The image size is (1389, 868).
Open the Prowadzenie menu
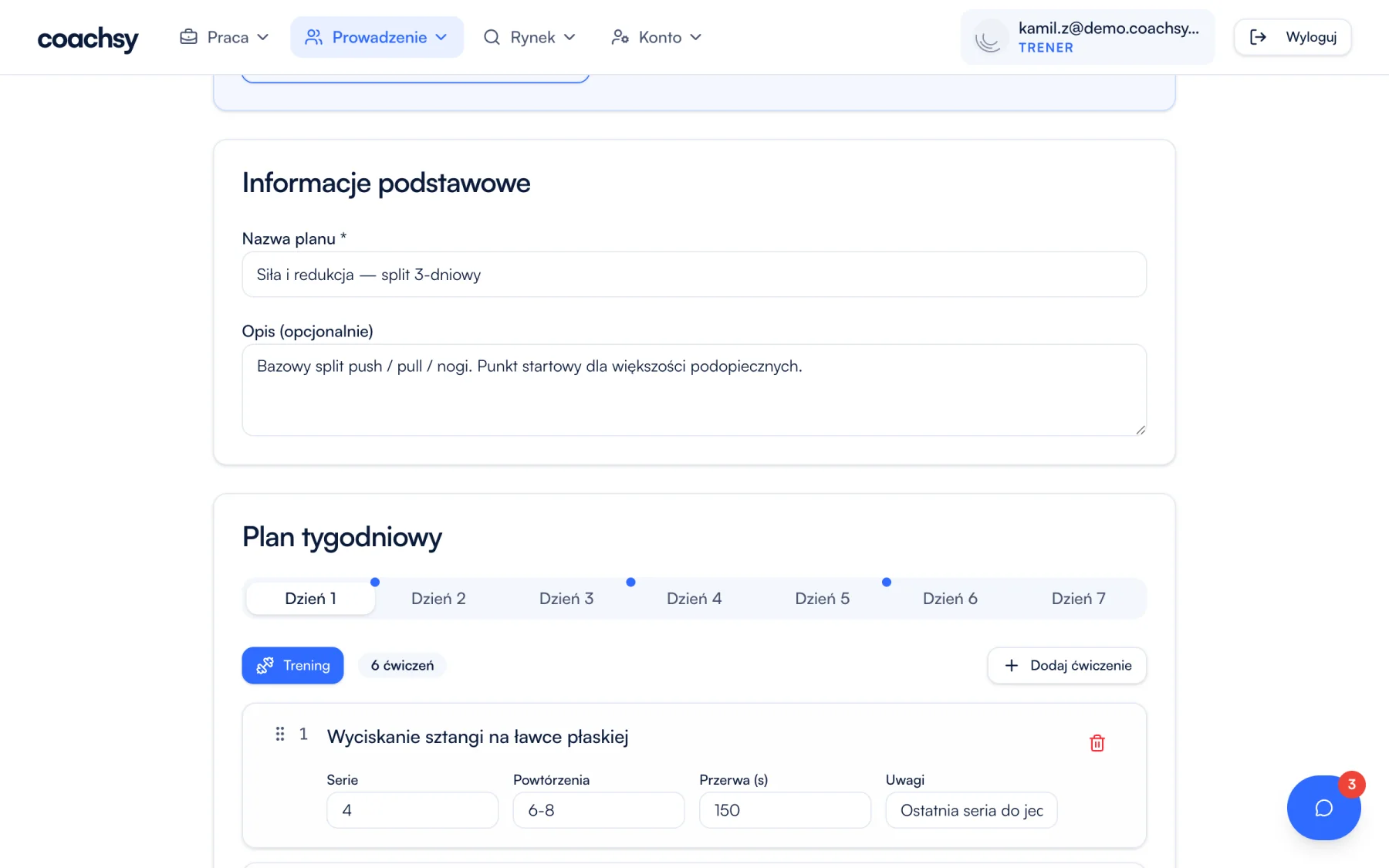point(377,37)
